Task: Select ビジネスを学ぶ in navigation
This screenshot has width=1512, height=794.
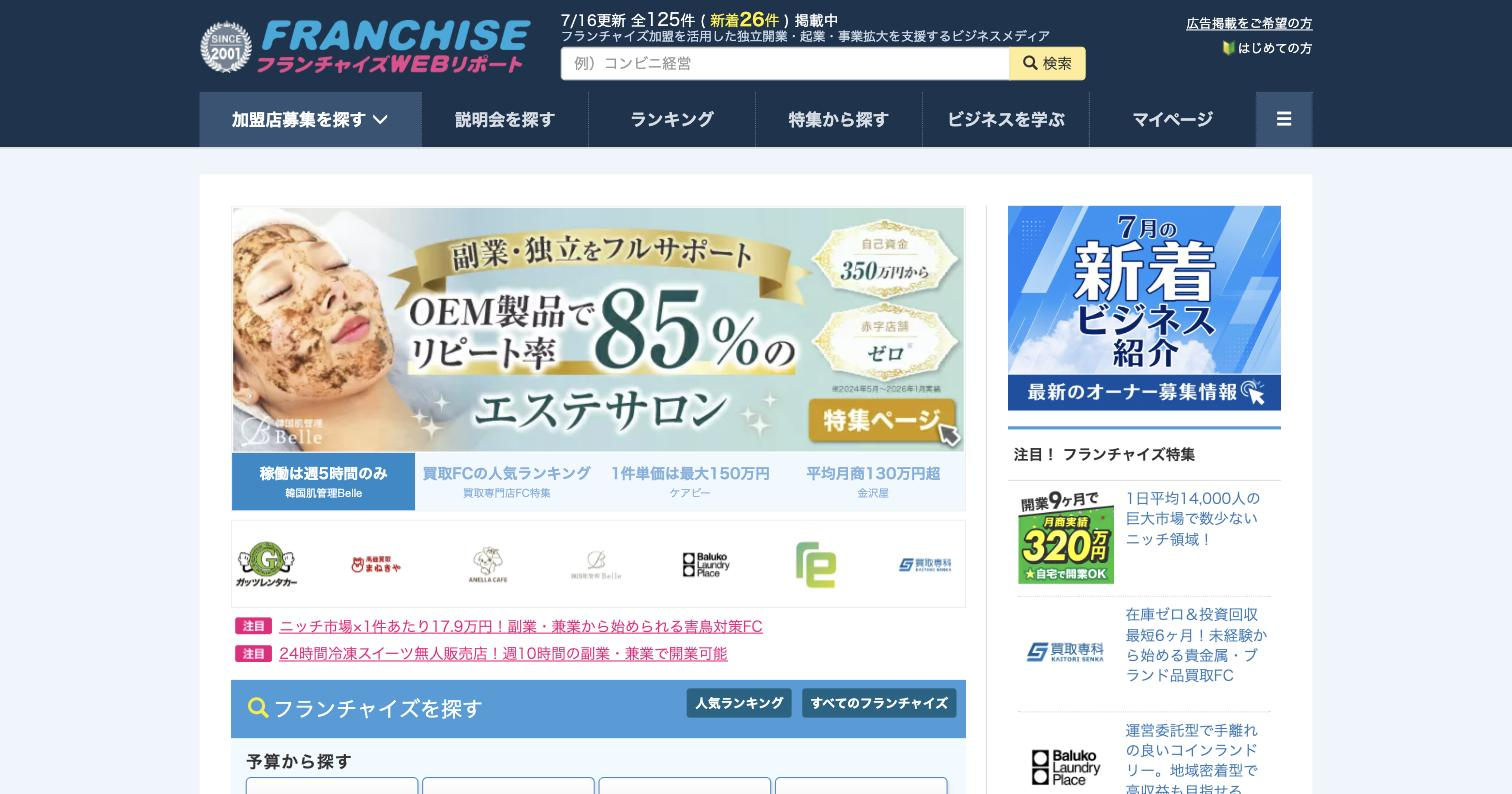Action: 1006,119
